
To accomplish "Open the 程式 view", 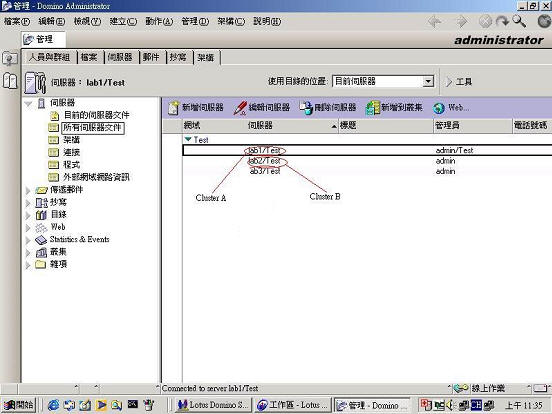I will coord(71,165).
